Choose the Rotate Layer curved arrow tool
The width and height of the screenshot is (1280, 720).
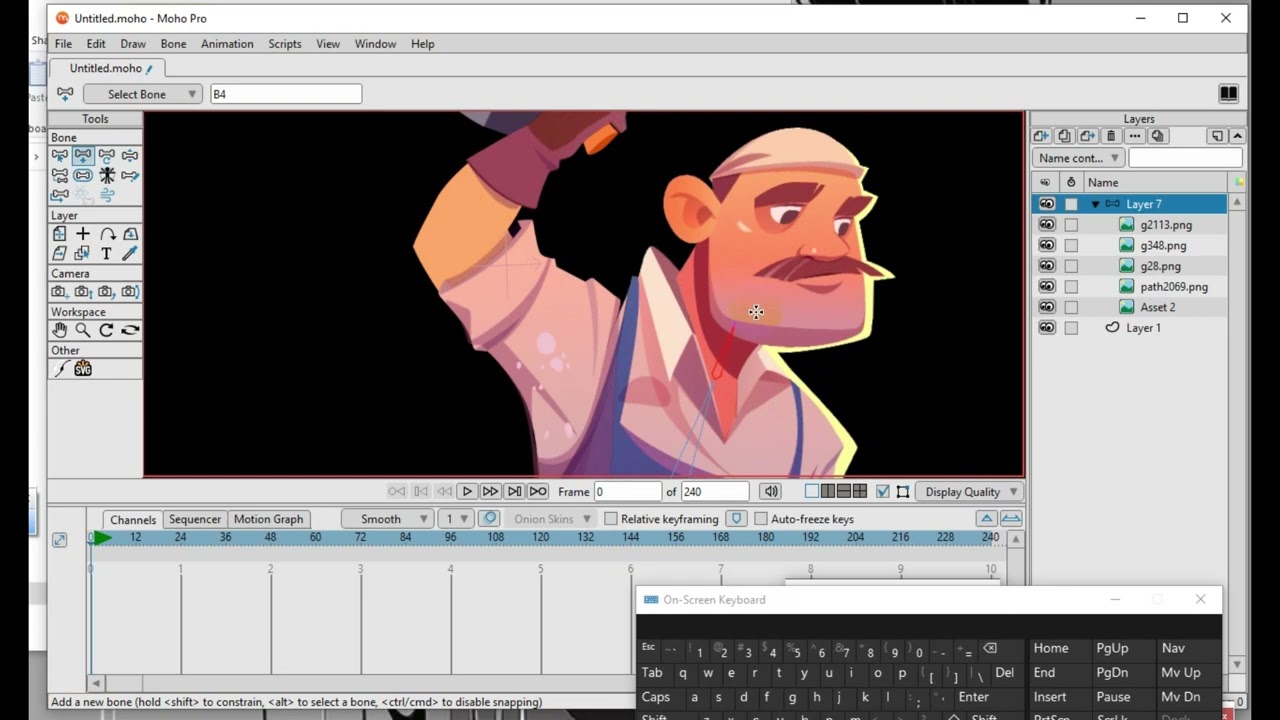[x=107, y=234]
